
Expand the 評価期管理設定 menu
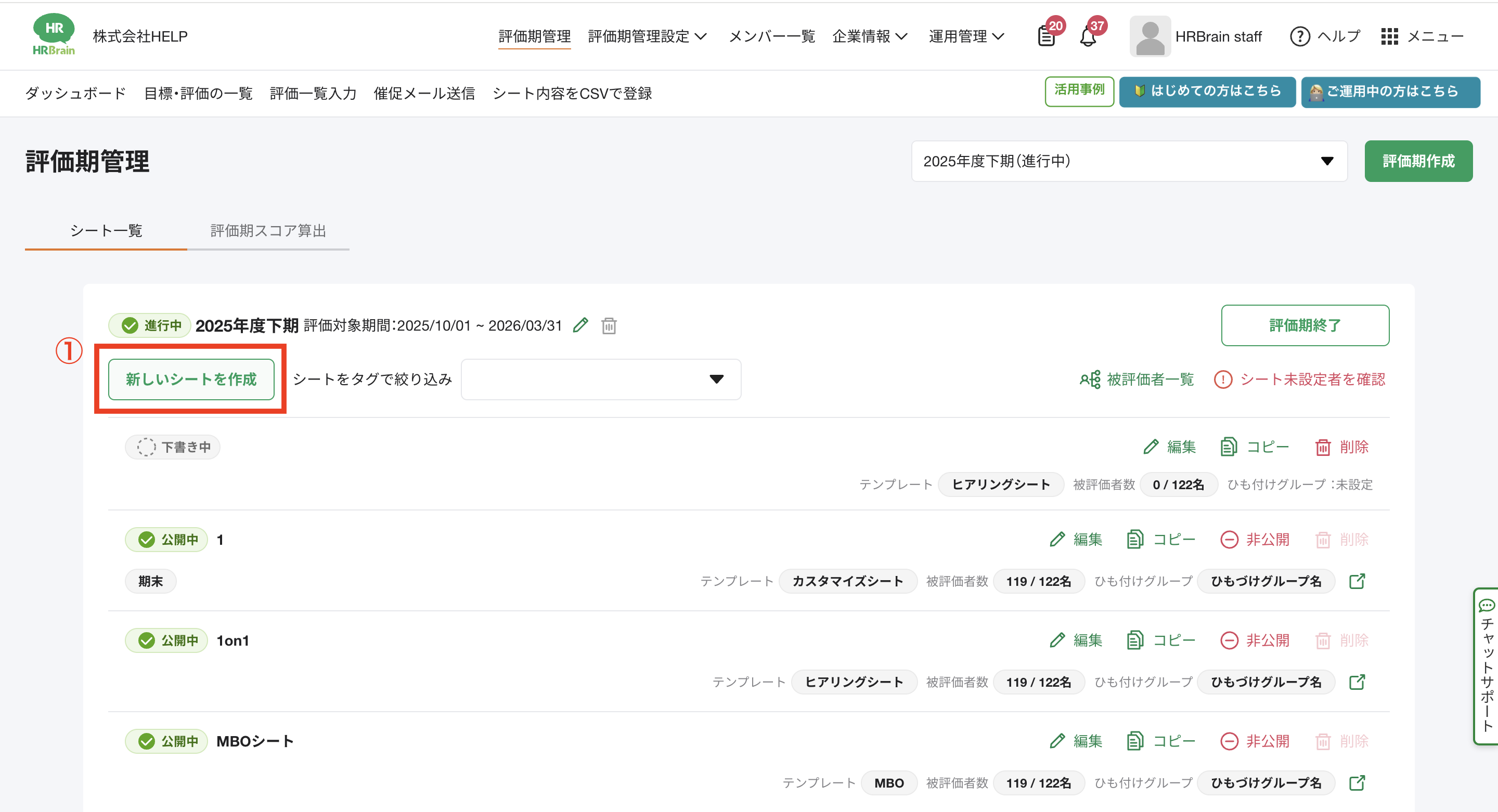(647, 36)
